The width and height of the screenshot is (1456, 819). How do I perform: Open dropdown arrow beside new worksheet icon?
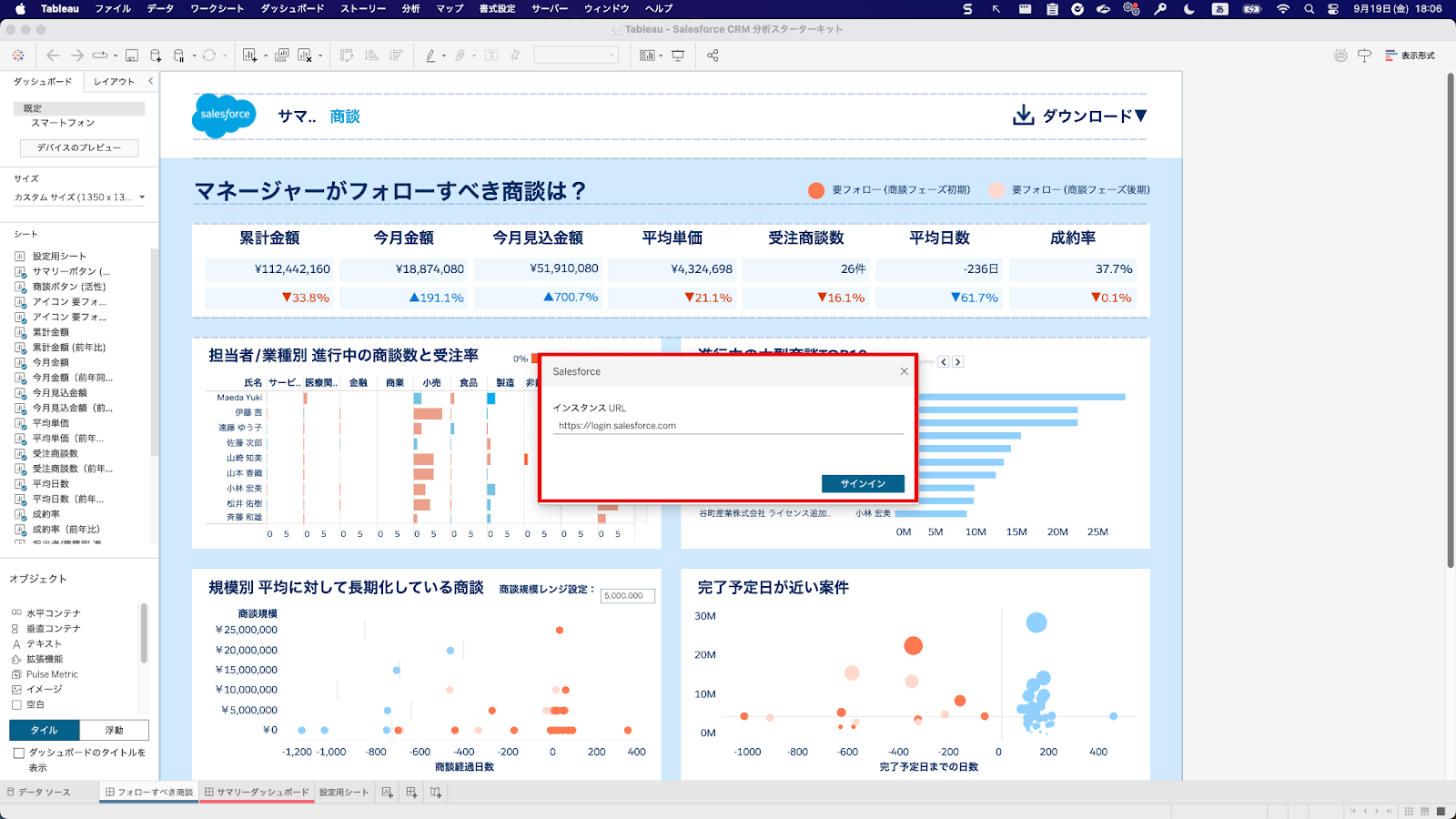coord(265,56)
